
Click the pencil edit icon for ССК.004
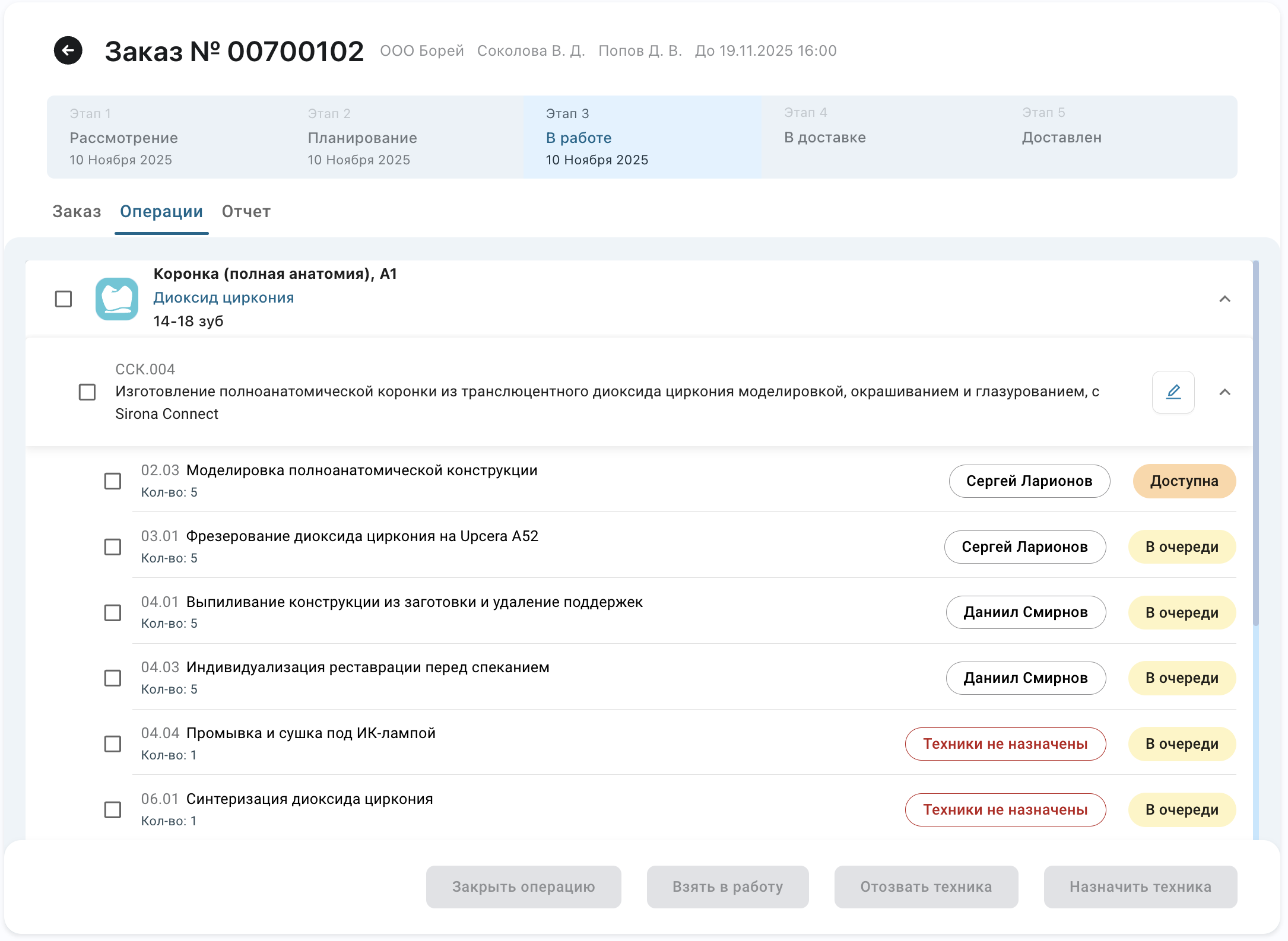point(1173,392)
